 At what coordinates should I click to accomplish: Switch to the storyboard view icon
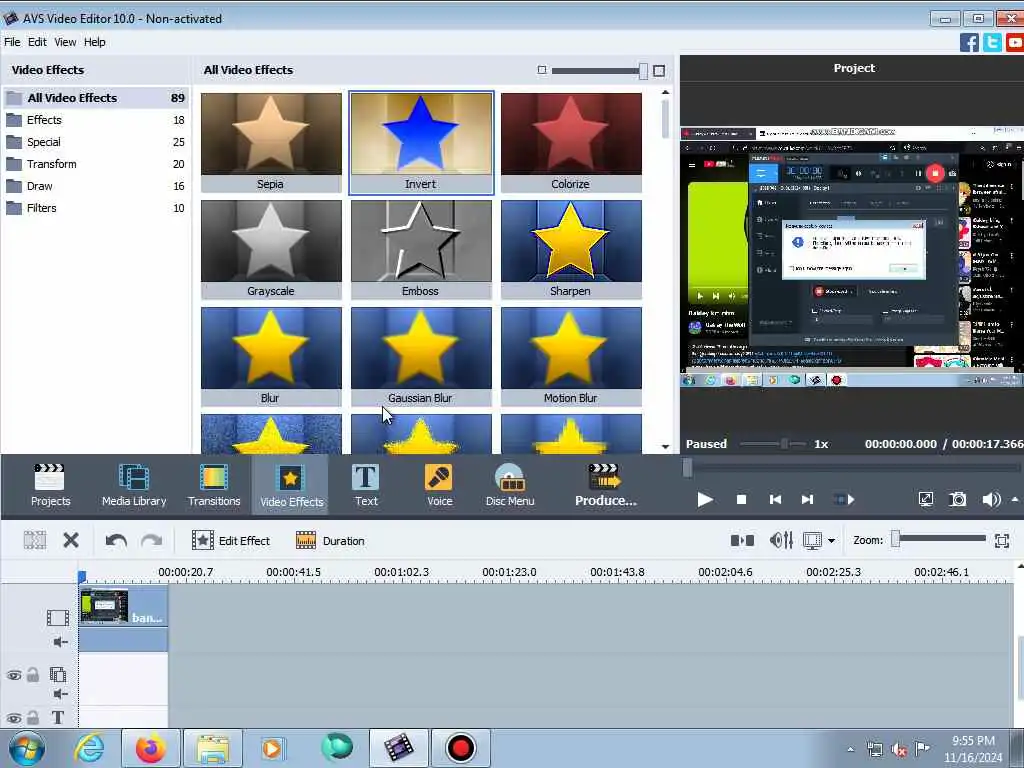(x=742, y=540)
